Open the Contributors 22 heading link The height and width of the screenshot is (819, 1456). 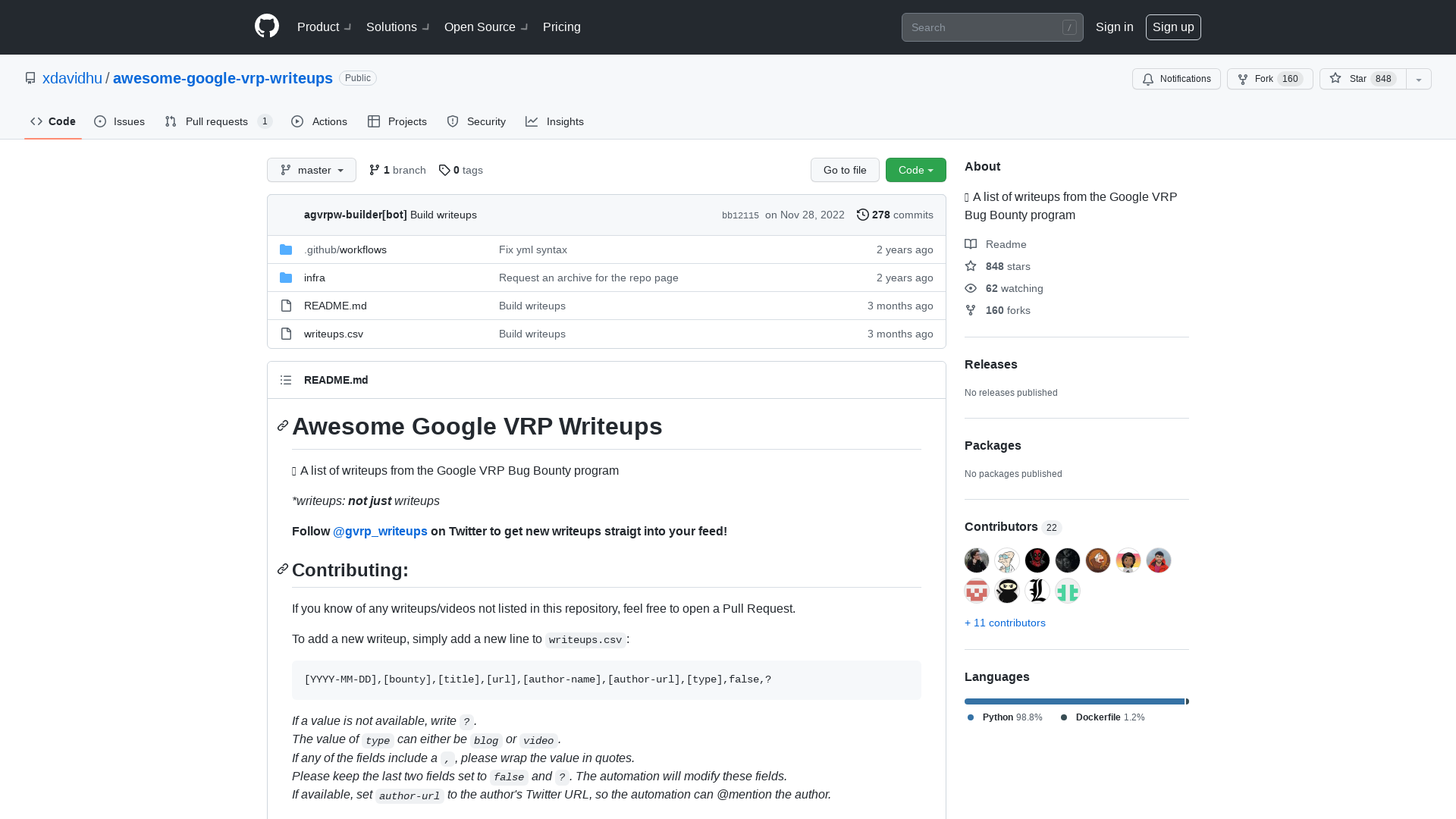1013,527
